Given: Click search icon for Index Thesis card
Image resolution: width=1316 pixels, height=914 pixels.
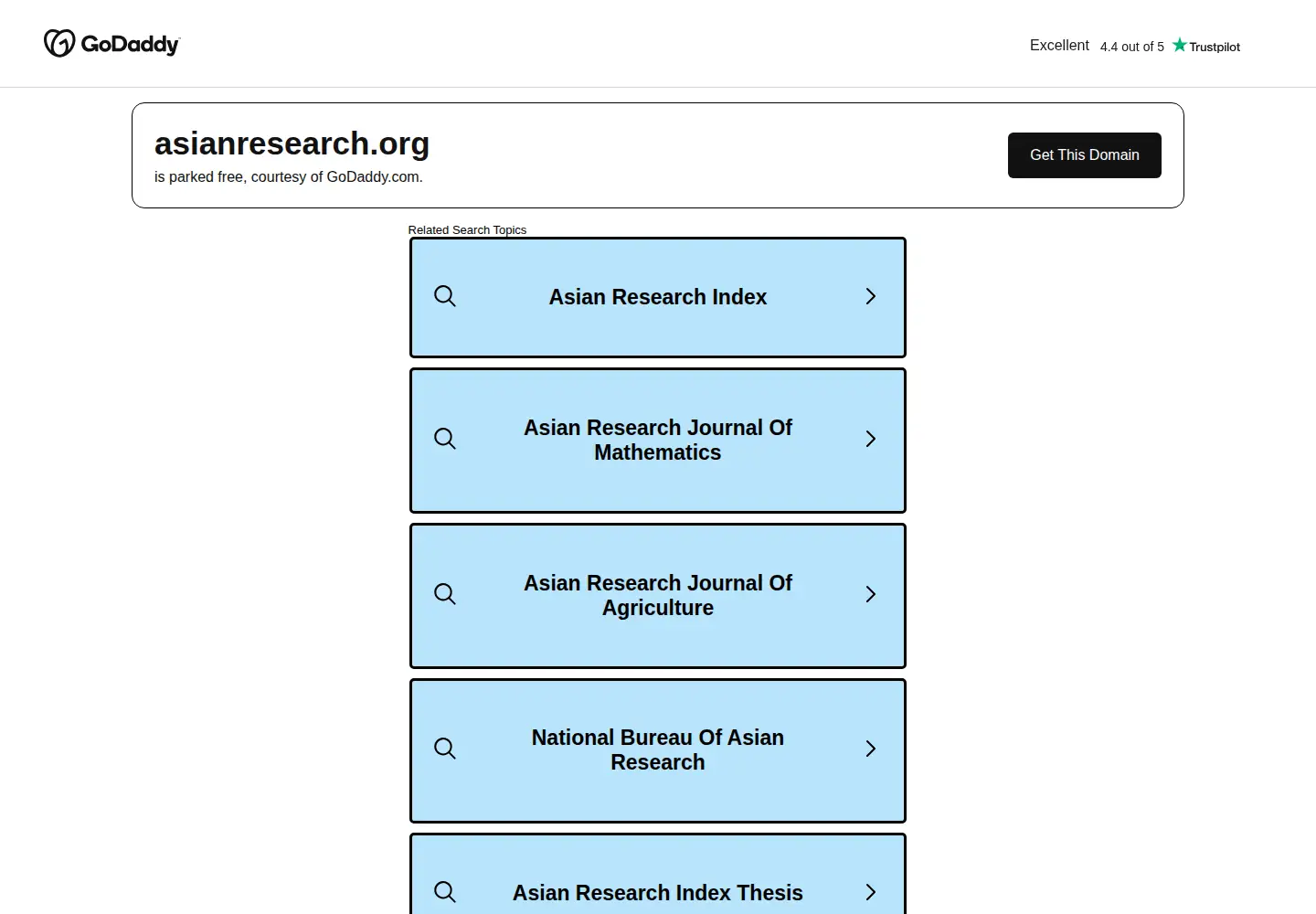Looking at the screenshot, I should pos(445,892).
